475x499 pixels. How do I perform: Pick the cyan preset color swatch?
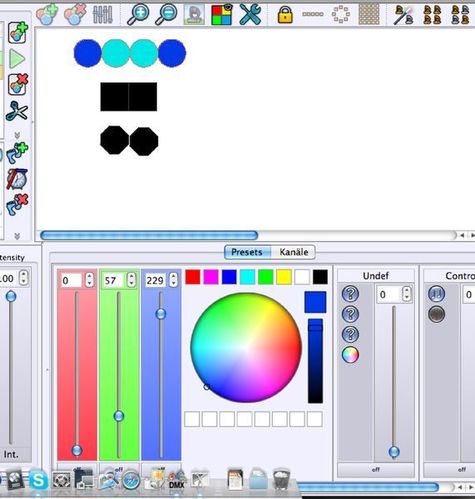pos(247,277)
